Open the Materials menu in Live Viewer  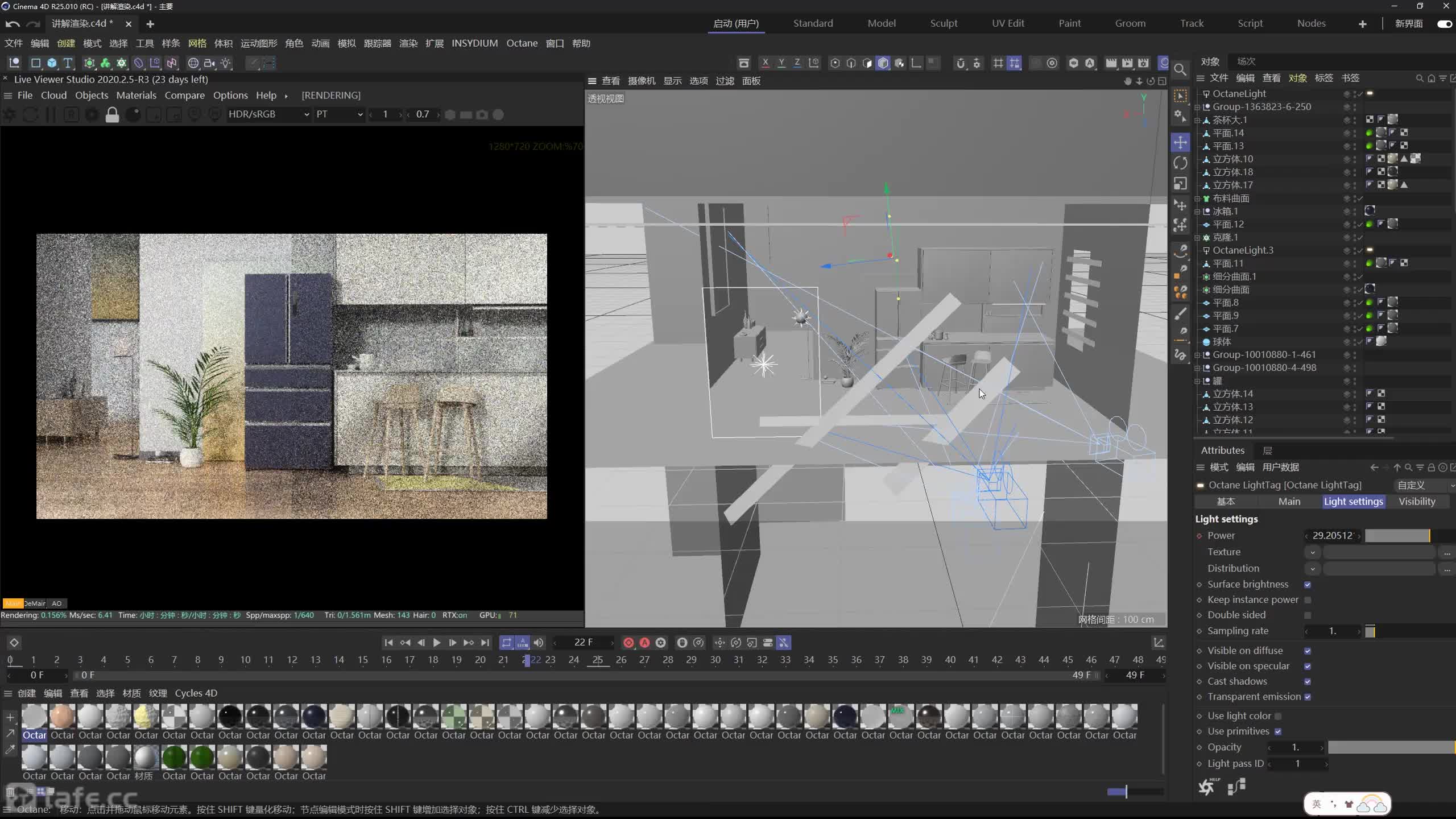[136, 96]
